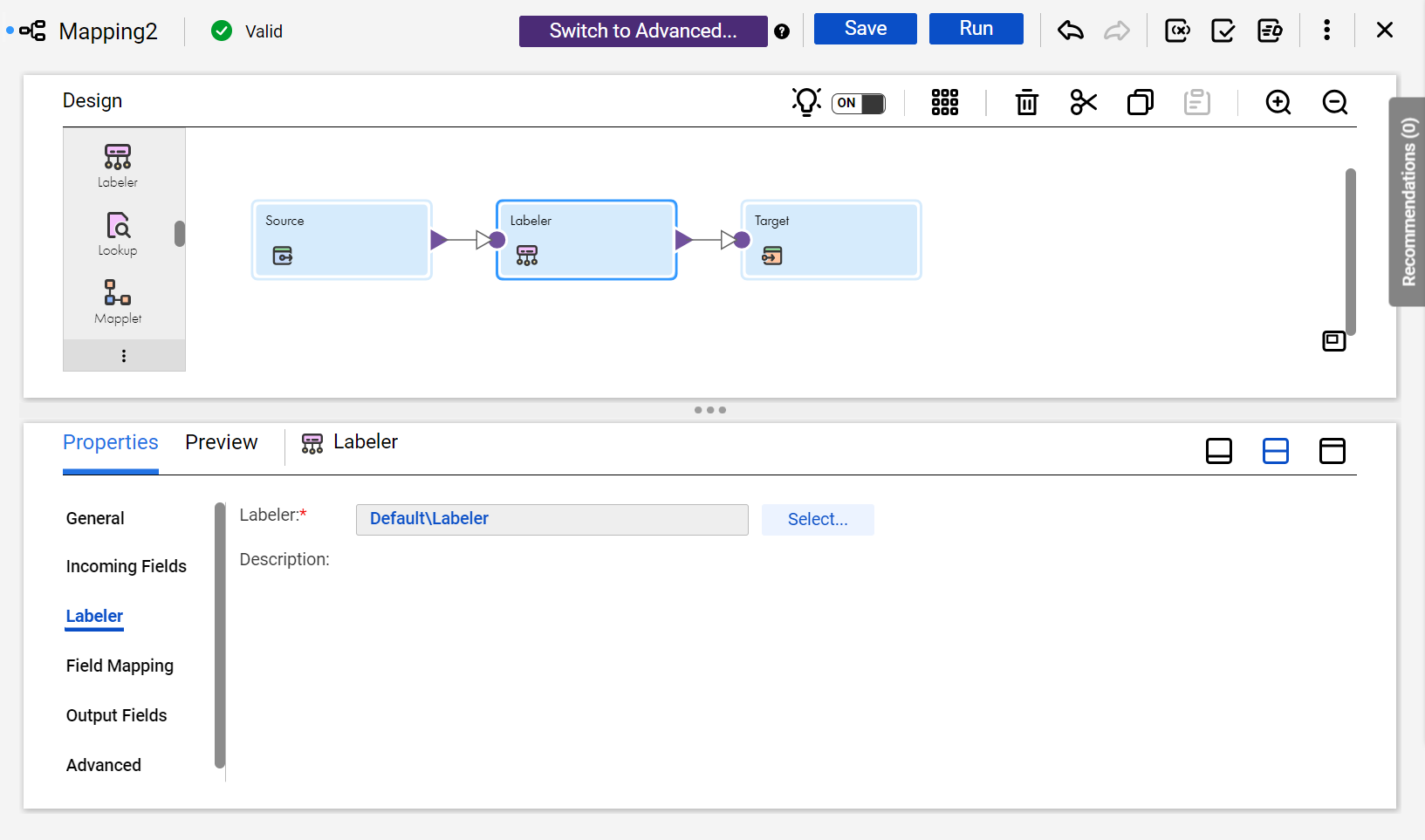This screenshot has height=840, width=1425.
Task: Open the General properties section
Action: [x=95, y=518]
